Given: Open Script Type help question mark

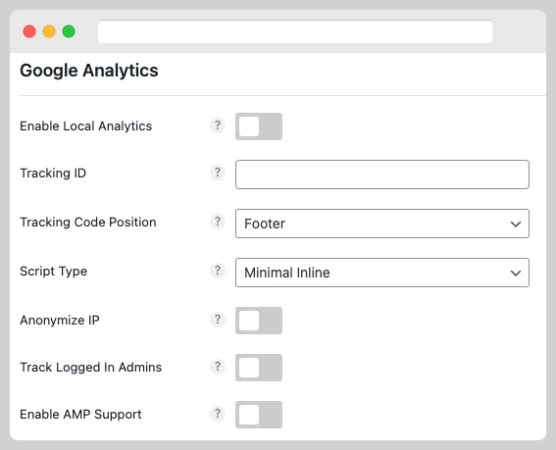Looking at the screenshot, I should point(218,271).
